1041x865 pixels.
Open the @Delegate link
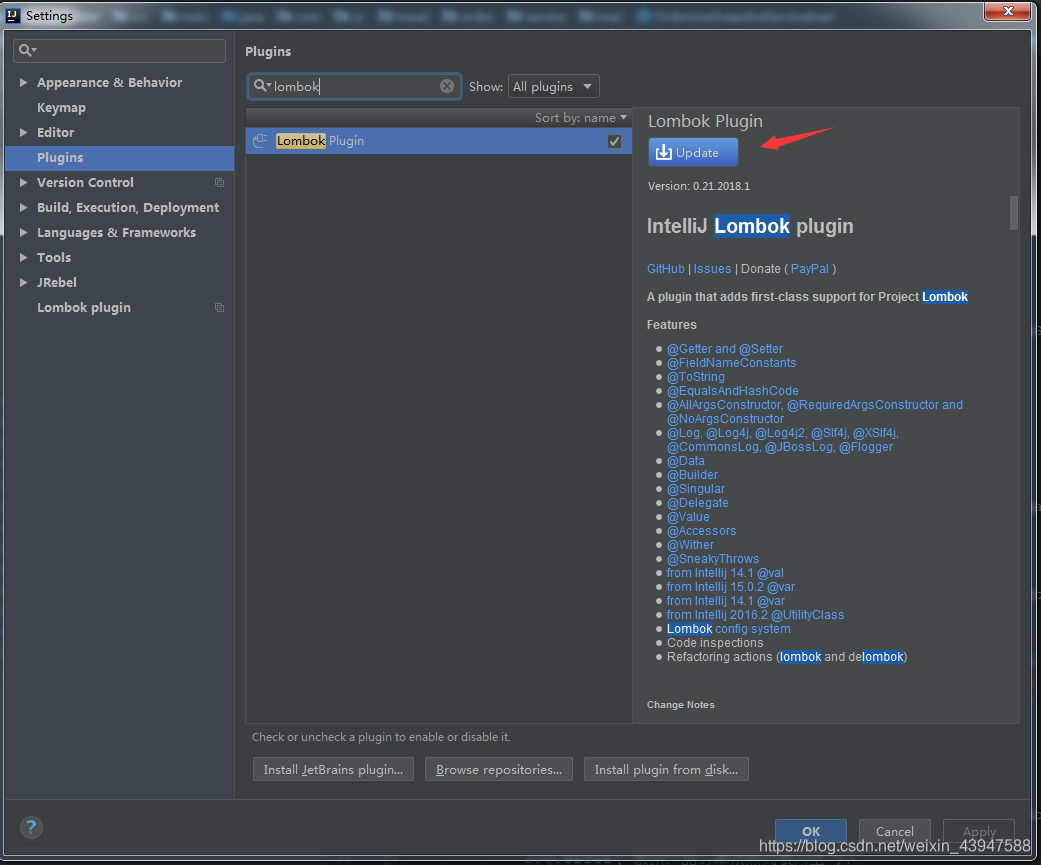pyautogui.click(x=697, y=503)
